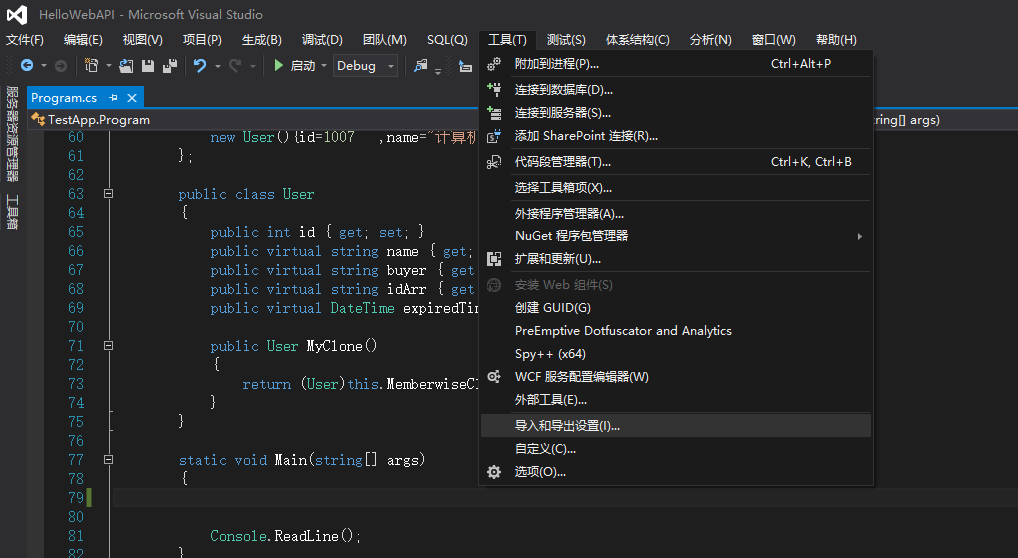Open the 服务器资源管理器 side panel tab
Screen dimensions: 1018x558
[x=12, y=133]
